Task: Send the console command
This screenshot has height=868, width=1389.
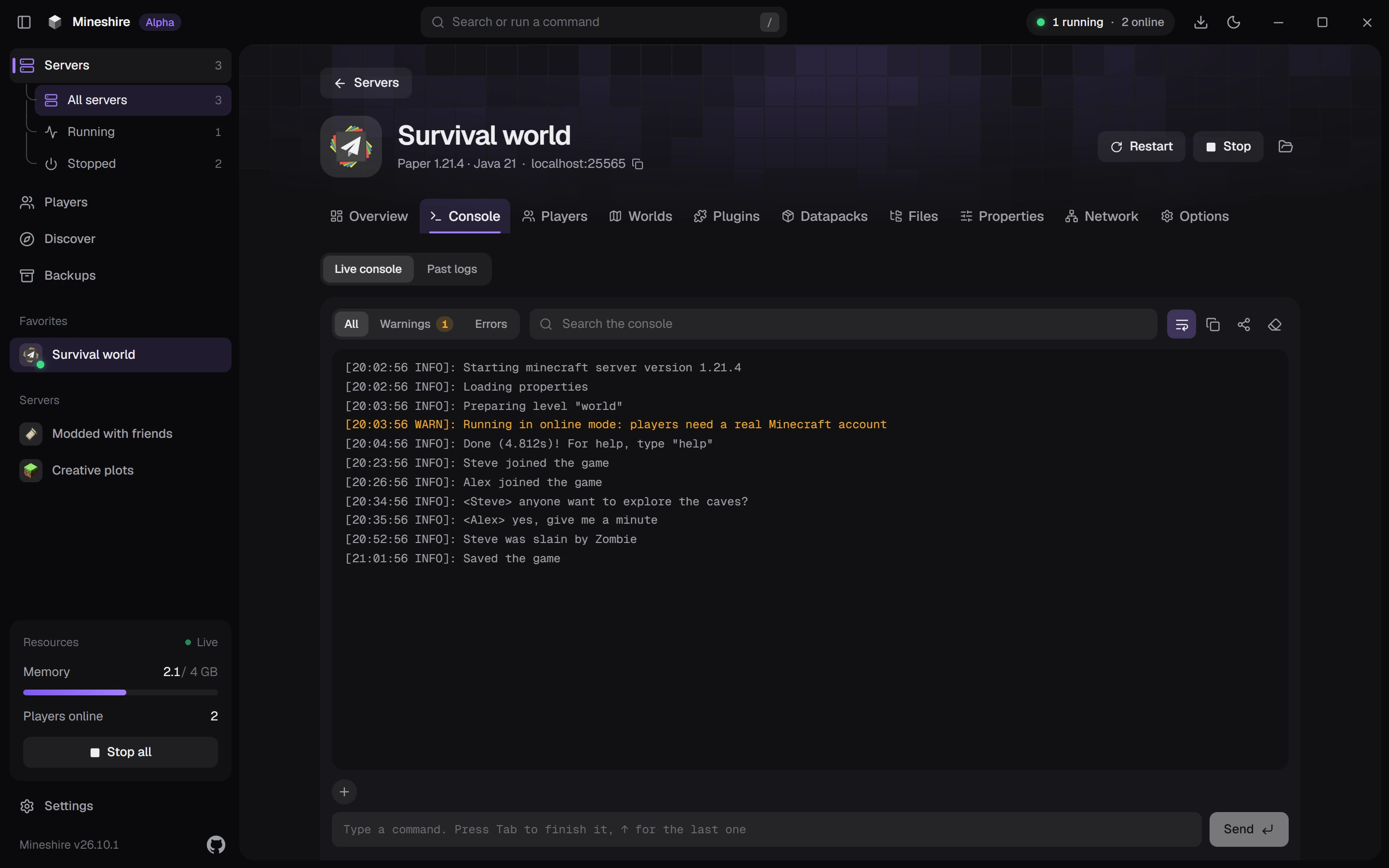Action: point(1248,829)
